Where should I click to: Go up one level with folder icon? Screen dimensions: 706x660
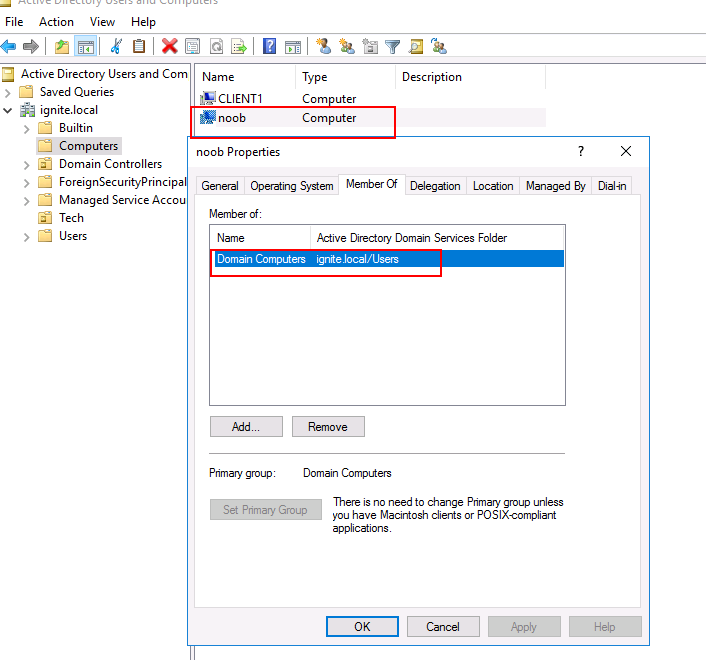62,46
